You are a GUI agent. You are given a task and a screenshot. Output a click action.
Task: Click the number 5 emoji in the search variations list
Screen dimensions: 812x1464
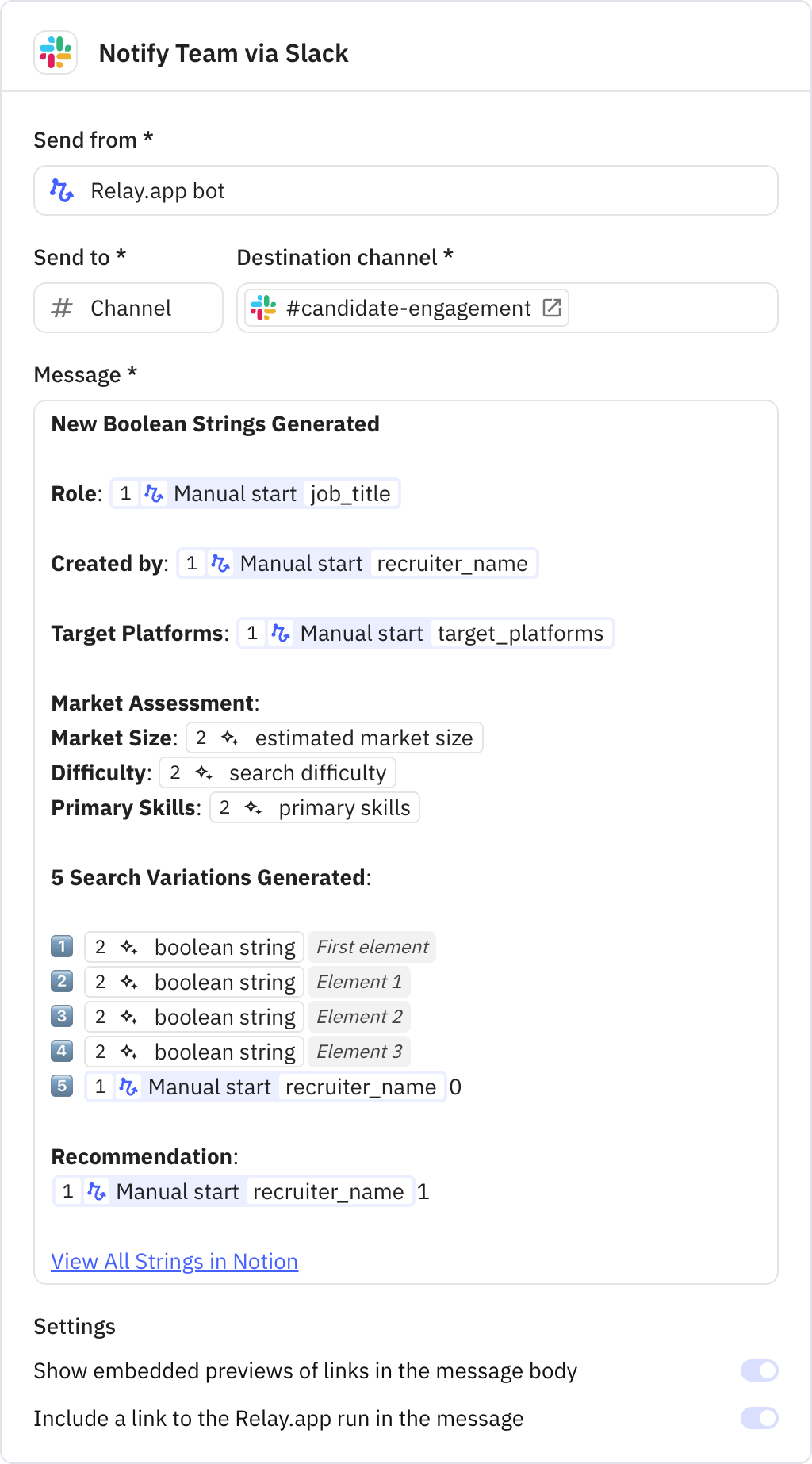(x=62, y=1086)
